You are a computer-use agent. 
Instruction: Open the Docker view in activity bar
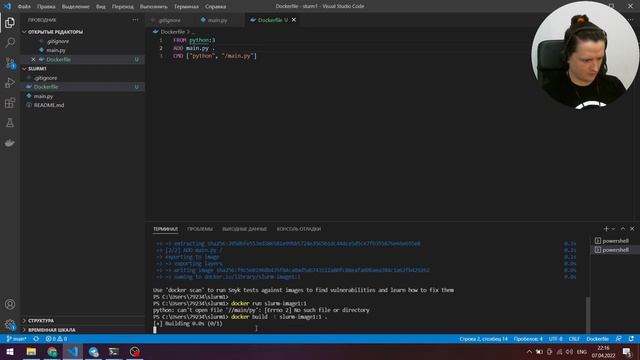coord(10,143)
